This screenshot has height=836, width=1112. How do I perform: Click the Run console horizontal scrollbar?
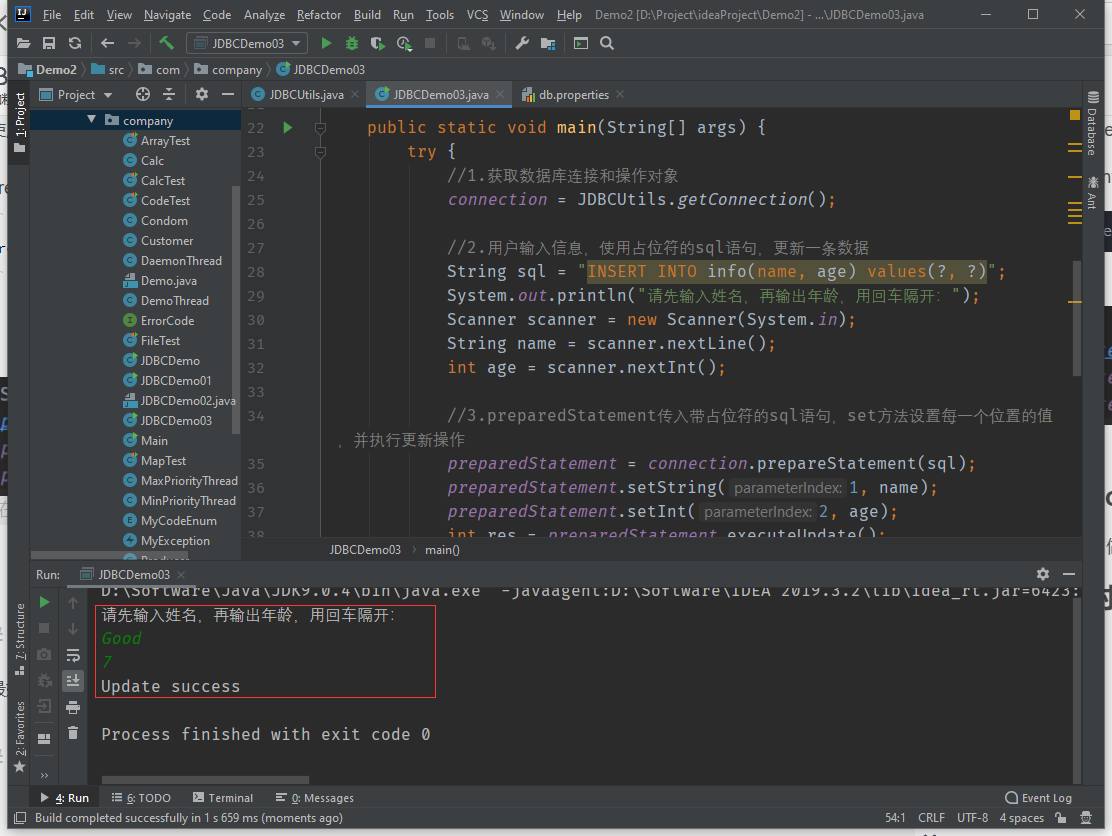click(206, 780)
